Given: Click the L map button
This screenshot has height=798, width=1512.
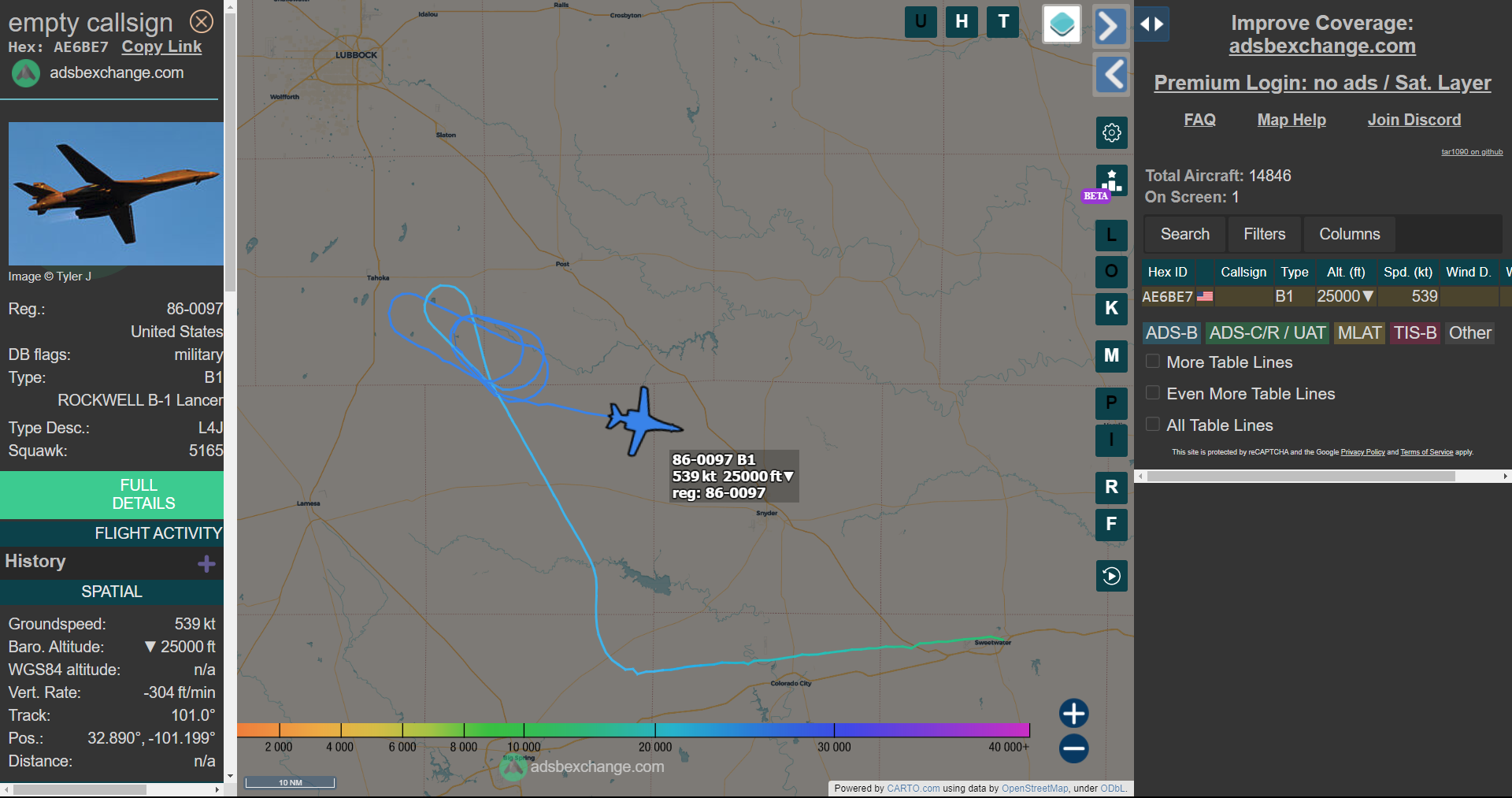Looking at the screenshot, I should coord(1111,235).
